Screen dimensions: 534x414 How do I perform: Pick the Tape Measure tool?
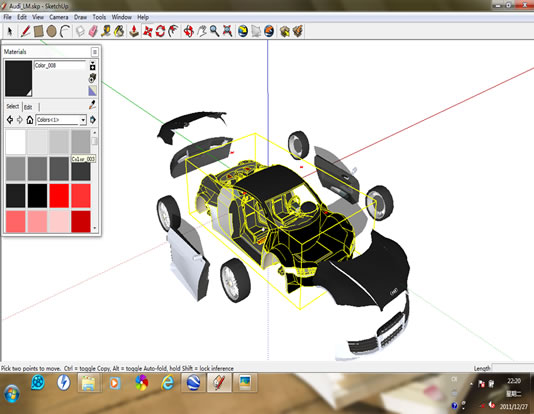click(x=106, y=31)
